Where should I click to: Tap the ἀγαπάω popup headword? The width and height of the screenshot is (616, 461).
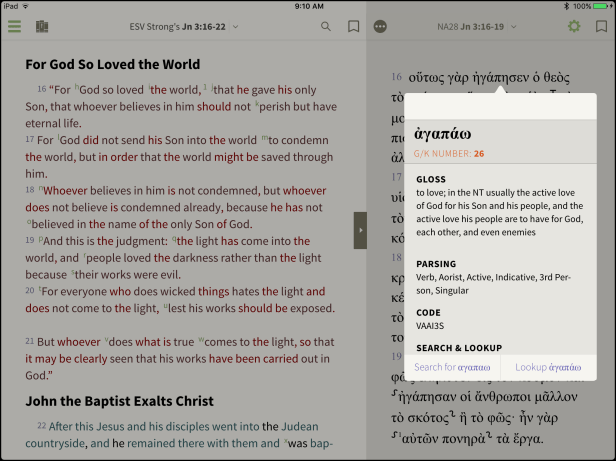tap(442, 132)
